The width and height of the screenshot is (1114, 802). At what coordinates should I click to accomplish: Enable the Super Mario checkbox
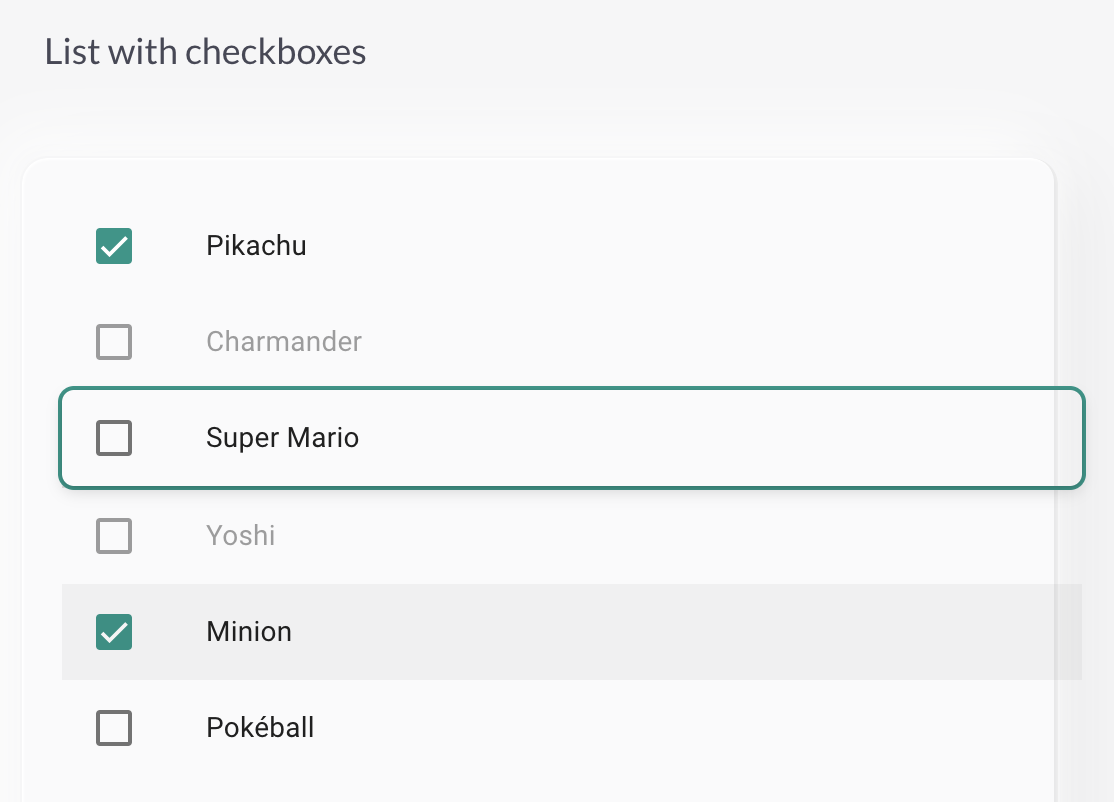(x=113, y=438)
